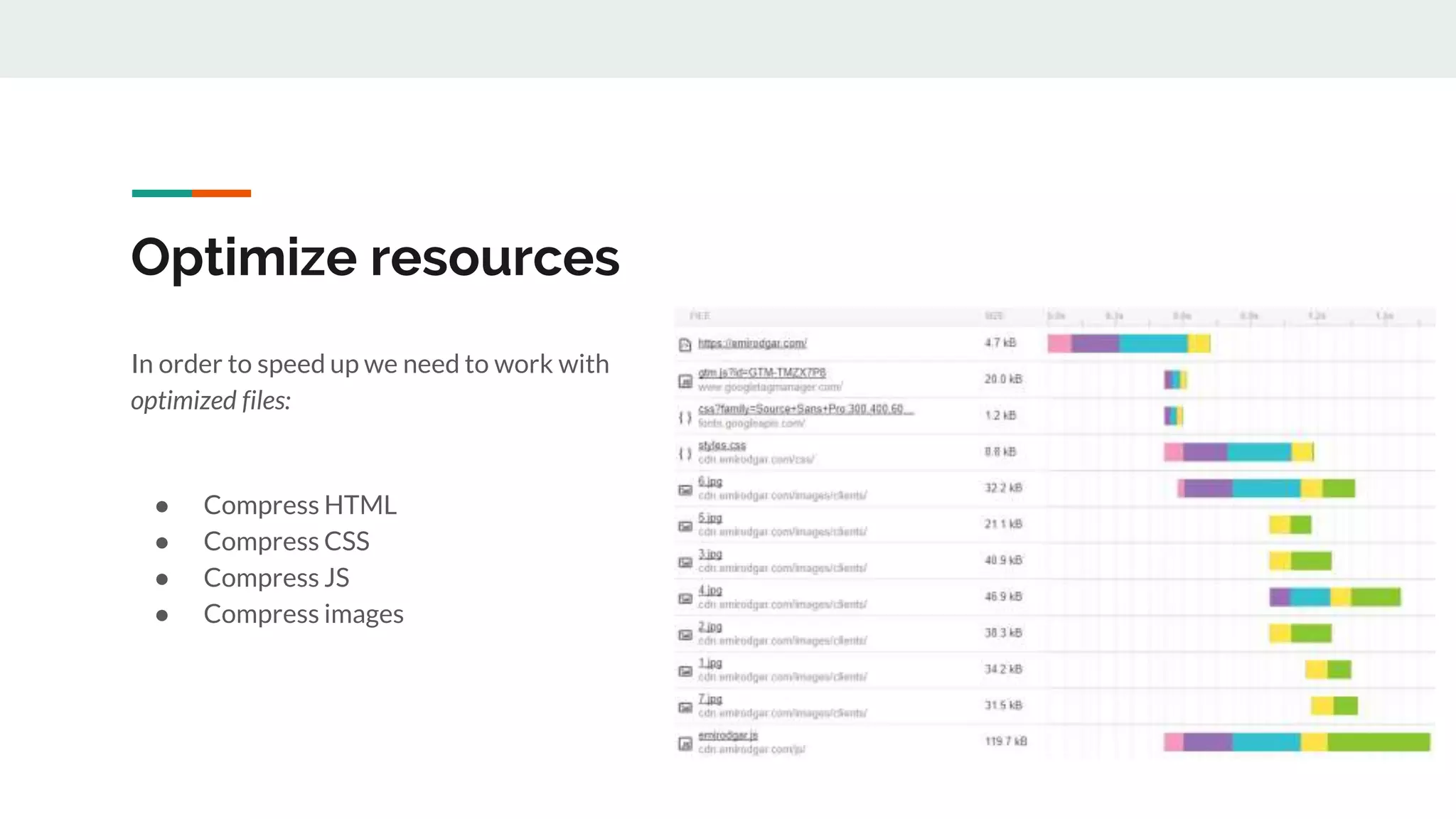Click the fonts.googleapis.com/ domain text
This screenshot has height=819, width=1456.
pos(751,424)
